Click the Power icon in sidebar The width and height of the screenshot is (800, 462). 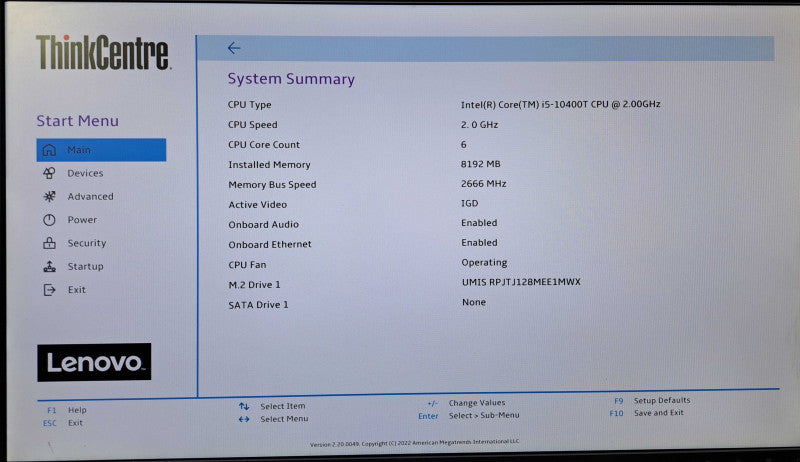(x=49, y=220)
